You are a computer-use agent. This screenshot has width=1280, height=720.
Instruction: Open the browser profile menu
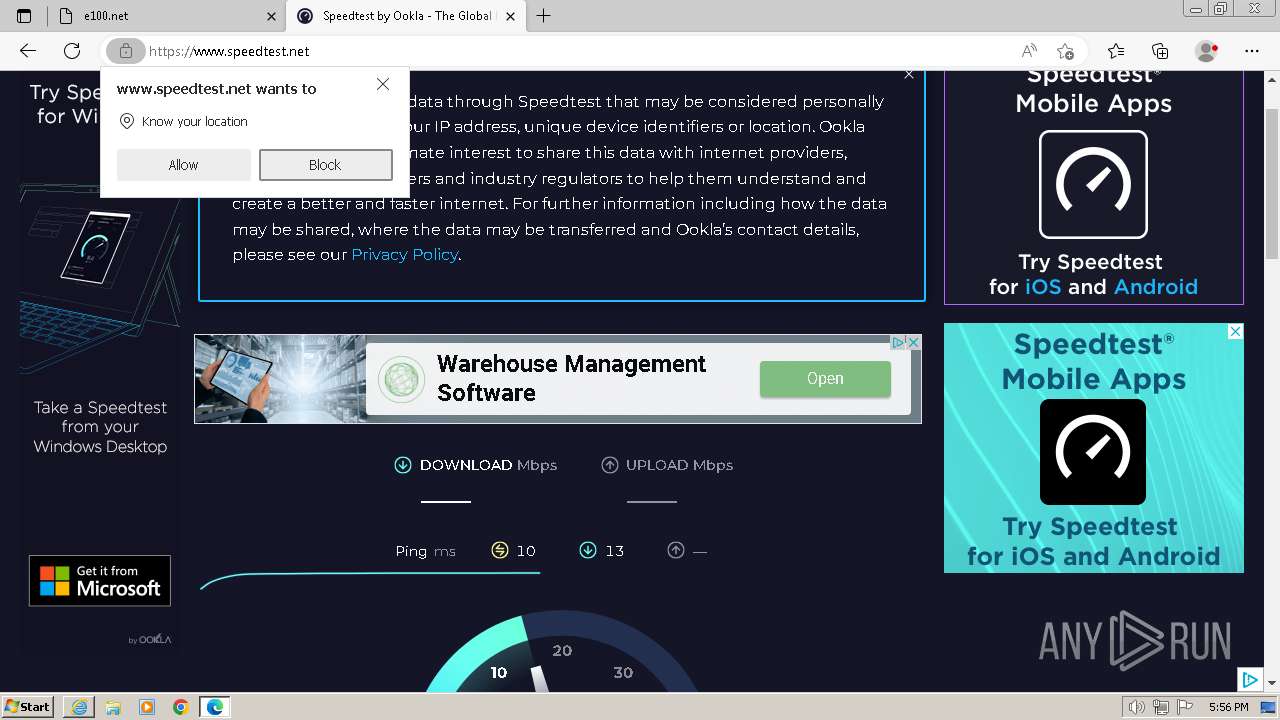pyautogui.click(x=1207, y=51)
